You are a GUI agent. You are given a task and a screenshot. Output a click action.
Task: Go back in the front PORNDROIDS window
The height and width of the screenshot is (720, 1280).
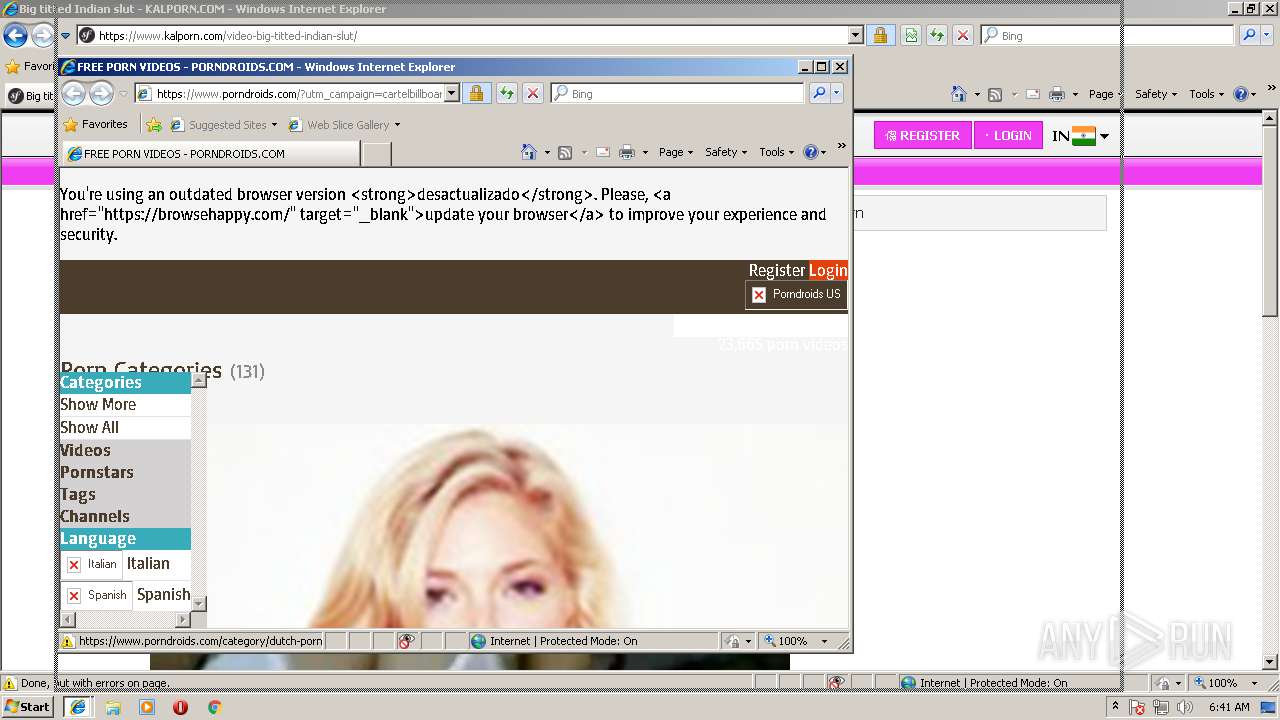tap(74, 94)
